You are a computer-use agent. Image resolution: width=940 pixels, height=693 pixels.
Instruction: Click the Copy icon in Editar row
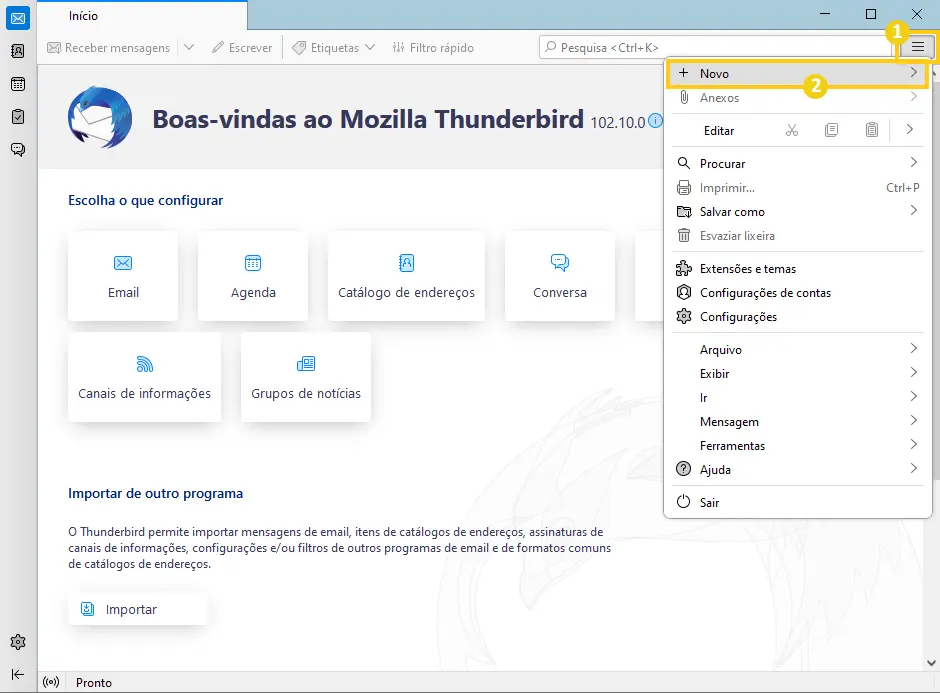831,130
